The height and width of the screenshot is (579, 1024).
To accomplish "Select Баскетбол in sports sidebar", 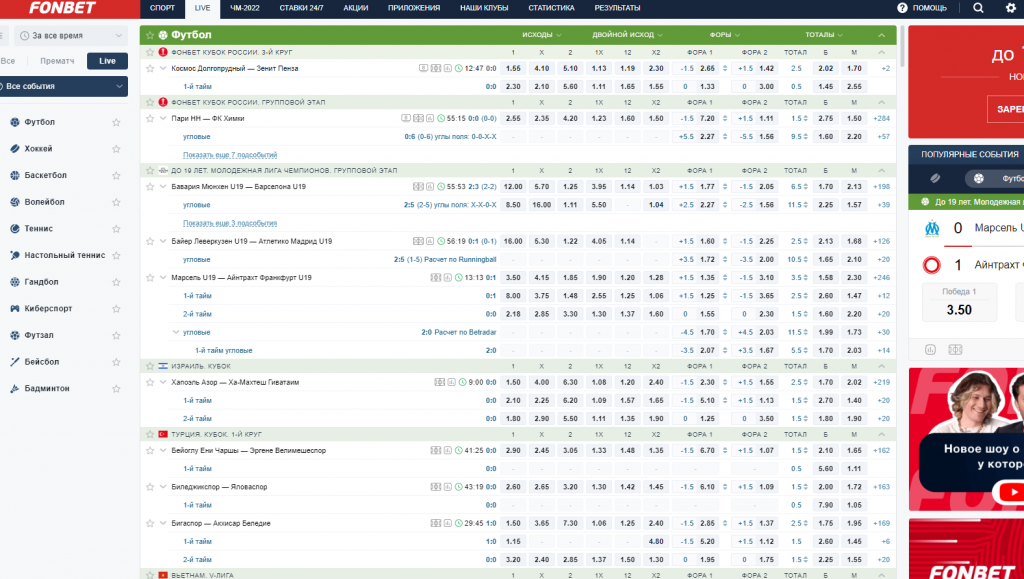I will (x=45, y=175).
